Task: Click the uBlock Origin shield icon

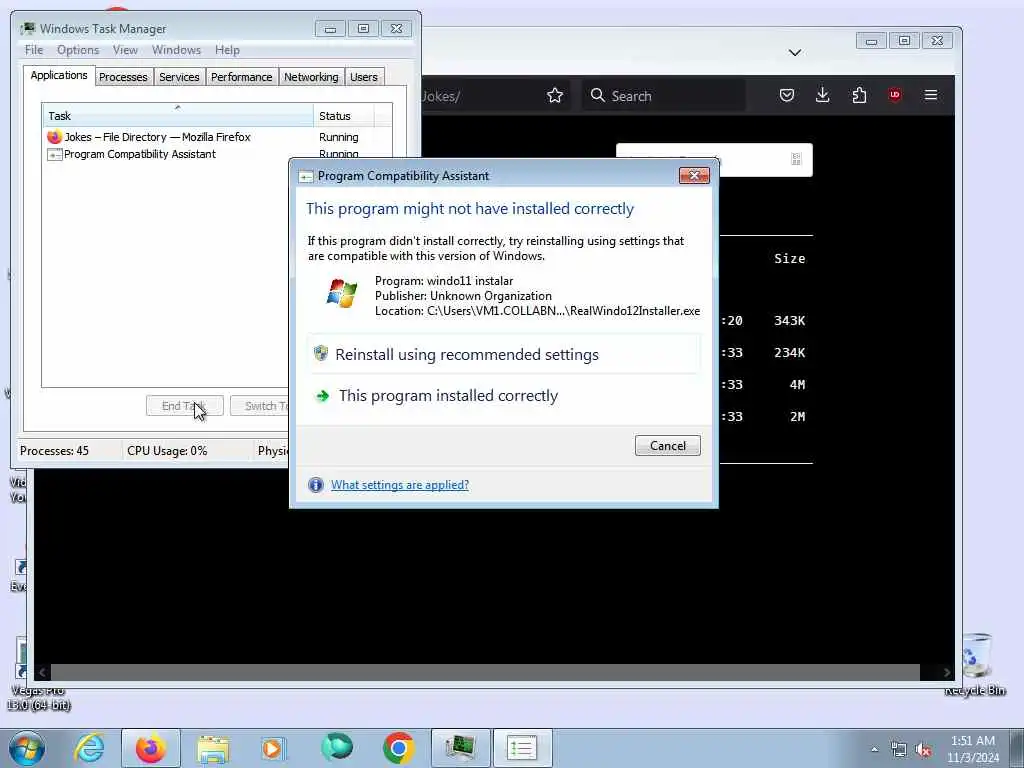Action: (895, 95)
